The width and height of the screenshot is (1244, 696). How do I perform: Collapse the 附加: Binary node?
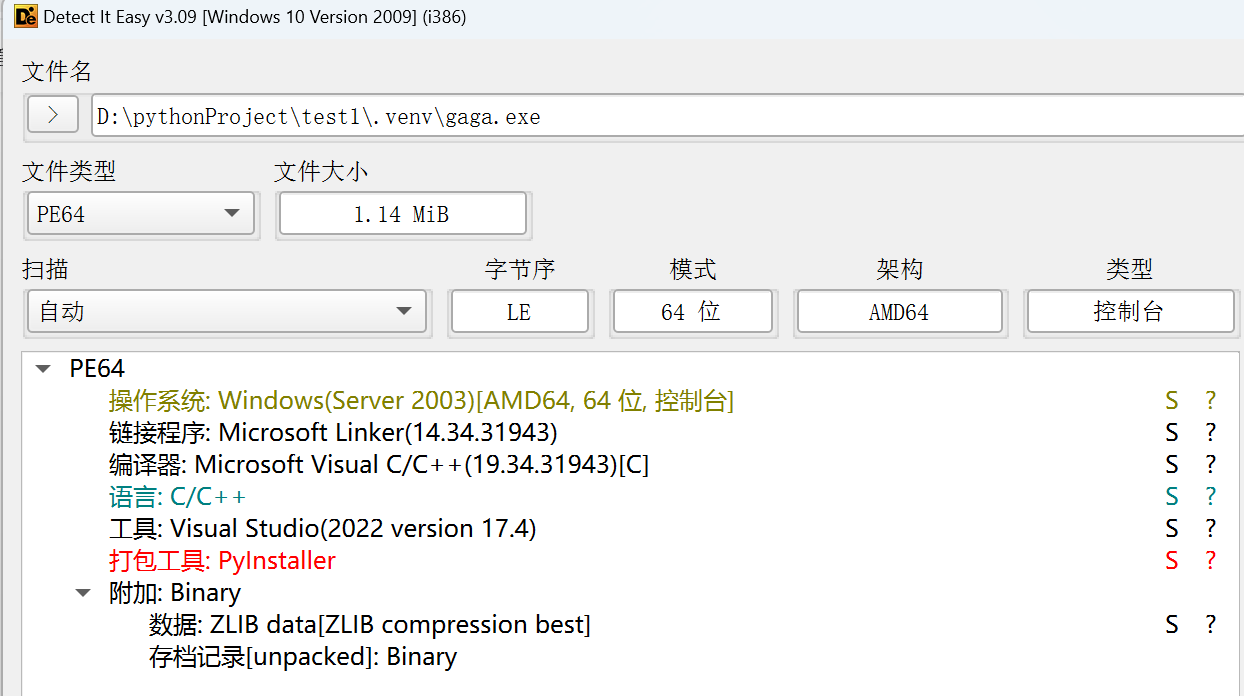click(83, 593)
